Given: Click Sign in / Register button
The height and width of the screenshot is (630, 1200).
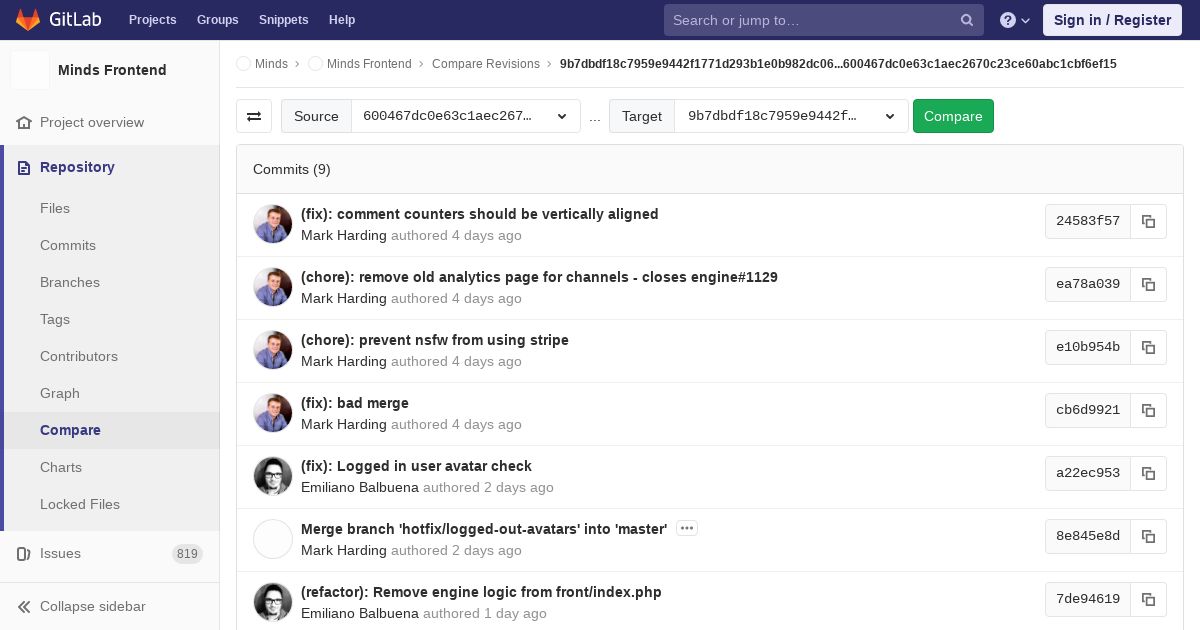Looking at the screenshot, I should click(1112, 20).
